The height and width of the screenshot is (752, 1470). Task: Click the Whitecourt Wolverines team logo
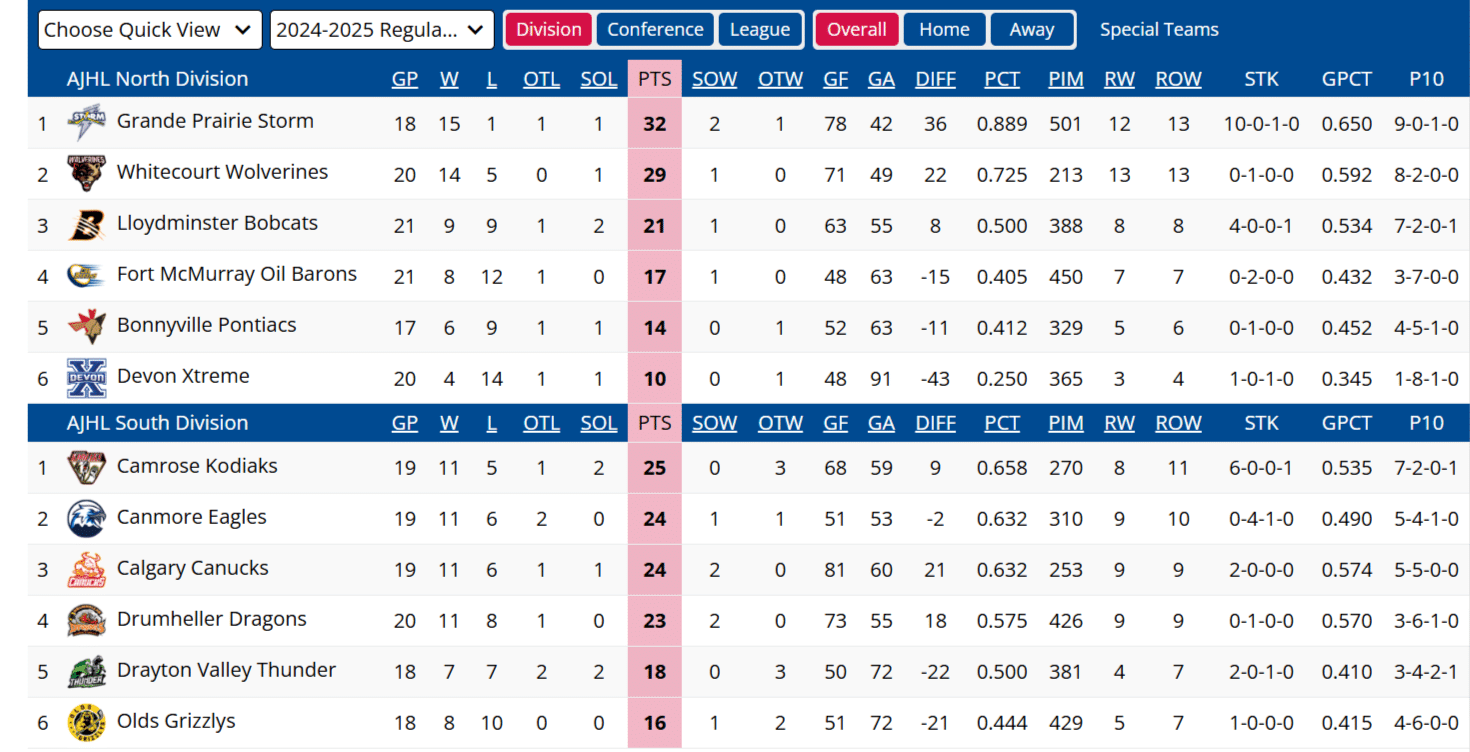pyautogui.click(x=86, y=174)
